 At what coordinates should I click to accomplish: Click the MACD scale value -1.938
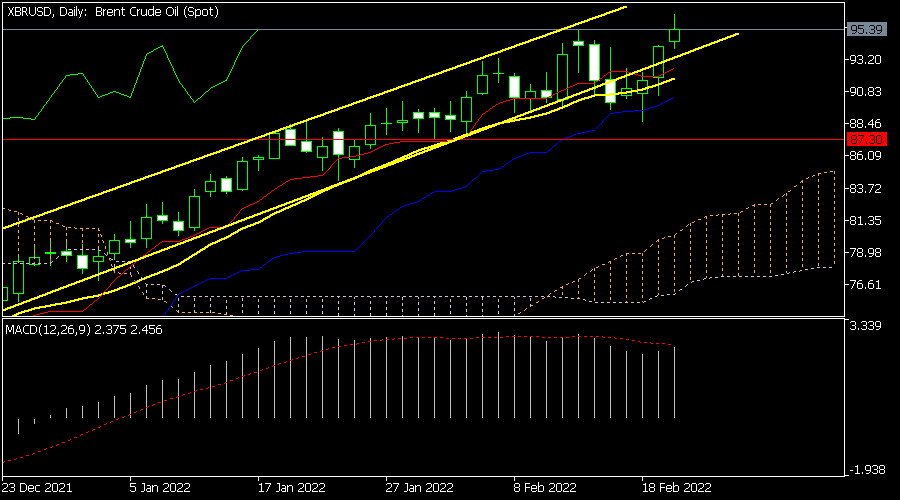pos(866,470)
